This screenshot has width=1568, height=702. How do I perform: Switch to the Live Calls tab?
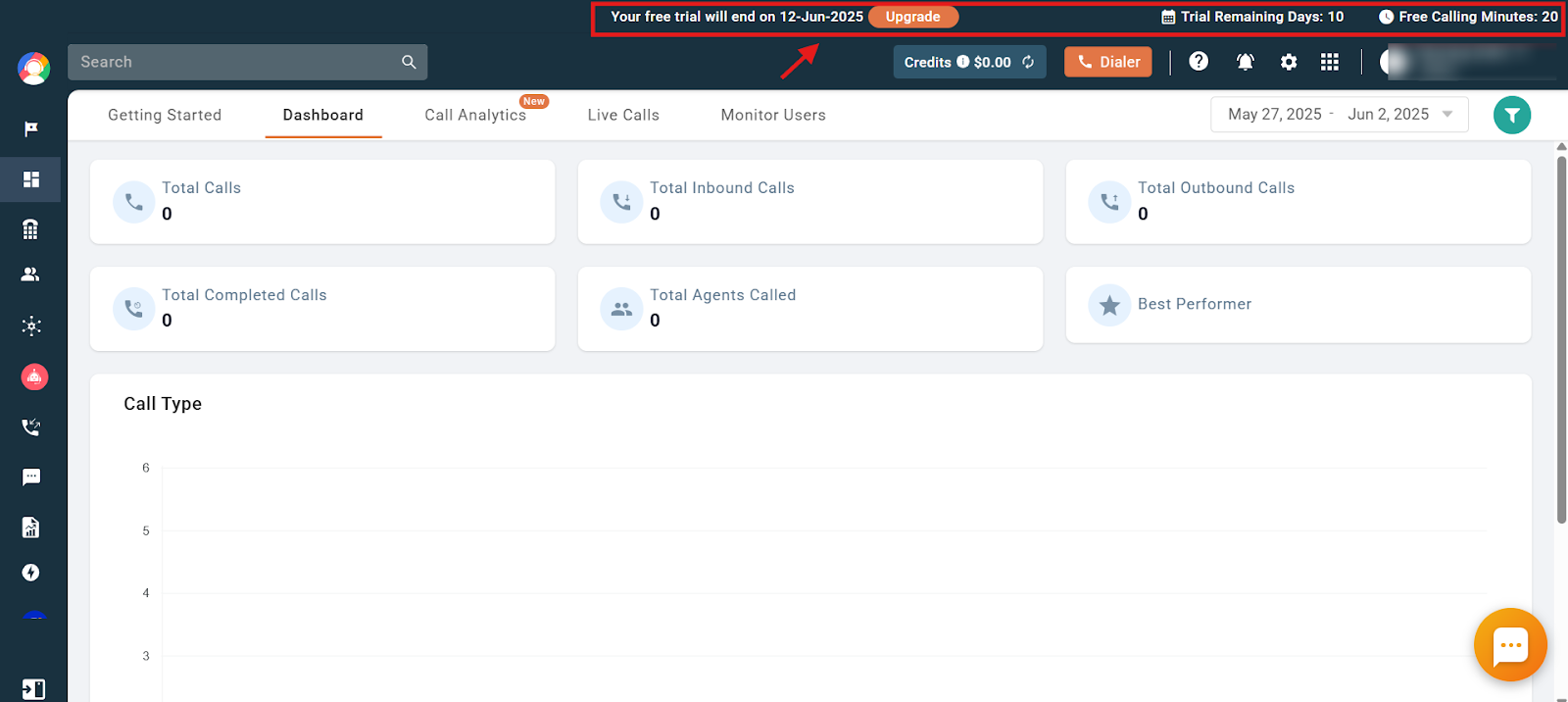[623, 115]
